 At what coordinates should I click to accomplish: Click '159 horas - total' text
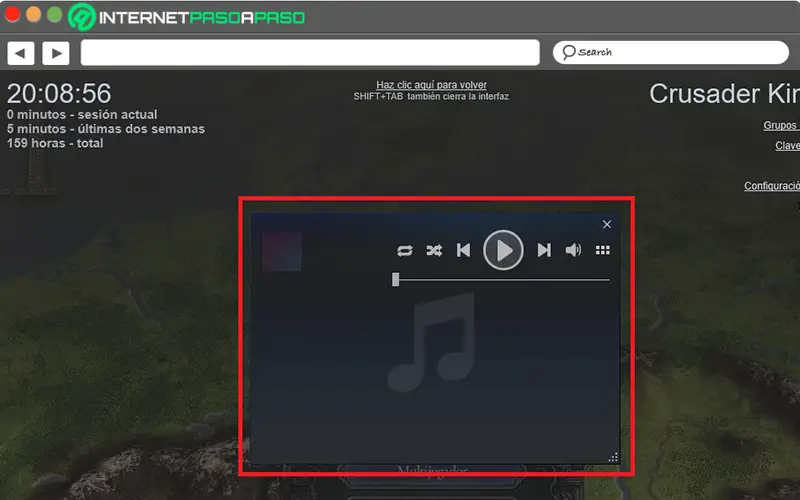point(55,143)
